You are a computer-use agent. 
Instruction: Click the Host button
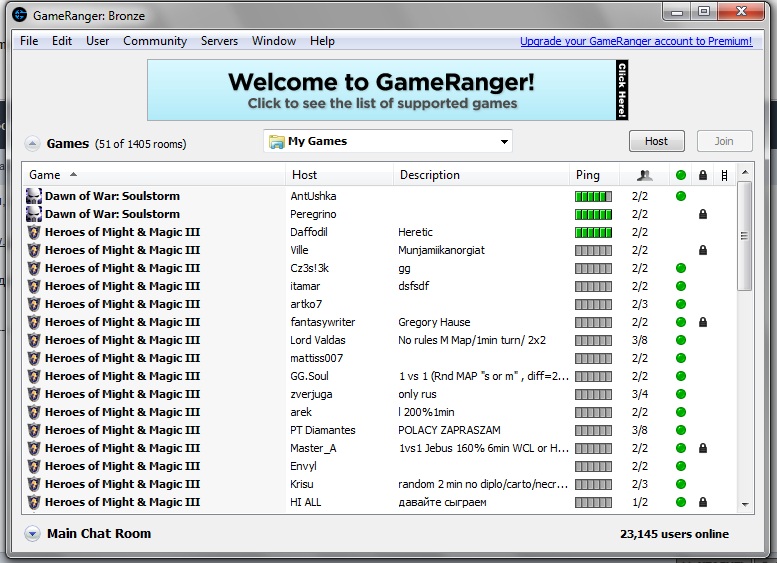657,141
